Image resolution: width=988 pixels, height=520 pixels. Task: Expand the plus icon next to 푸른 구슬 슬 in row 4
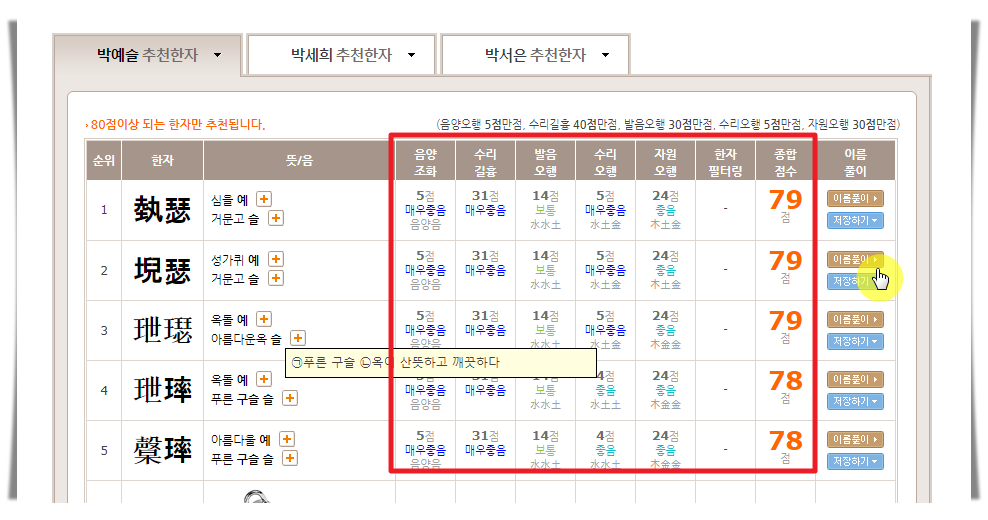click(x=290, y=398)
